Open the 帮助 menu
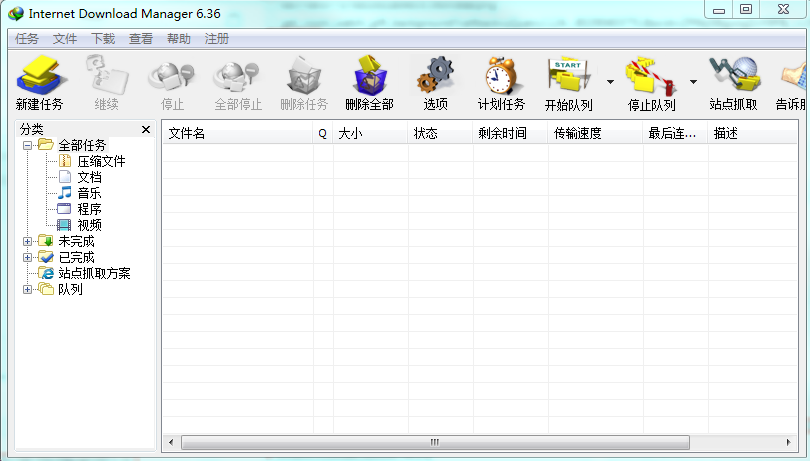 click(179, 39)
